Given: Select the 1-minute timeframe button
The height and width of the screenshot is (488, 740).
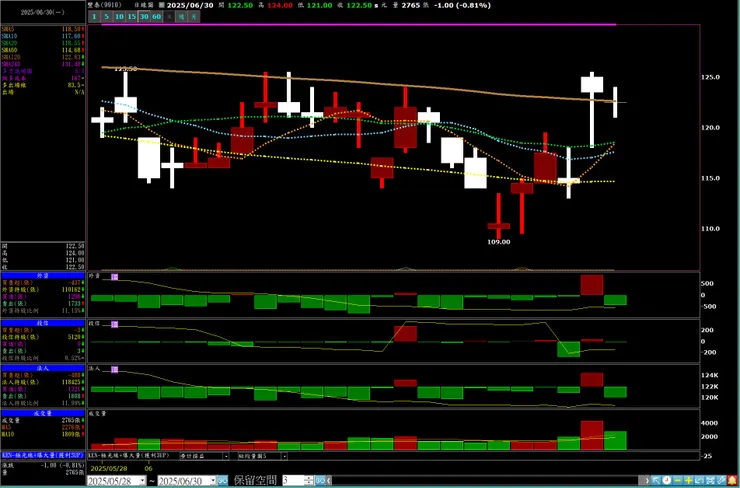Looking at the screenshot, I should (x=94, y=17).
